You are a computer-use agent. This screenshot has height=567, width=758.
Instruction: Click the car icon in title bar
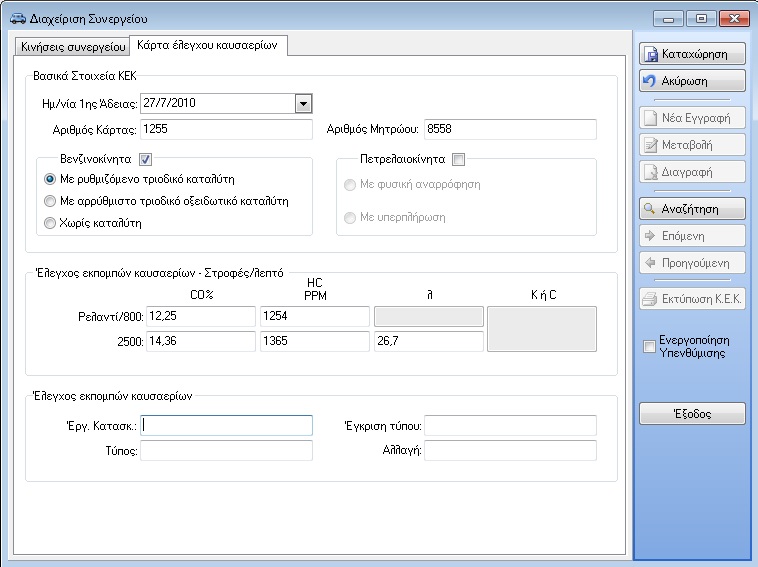click(x=17, y=18)
